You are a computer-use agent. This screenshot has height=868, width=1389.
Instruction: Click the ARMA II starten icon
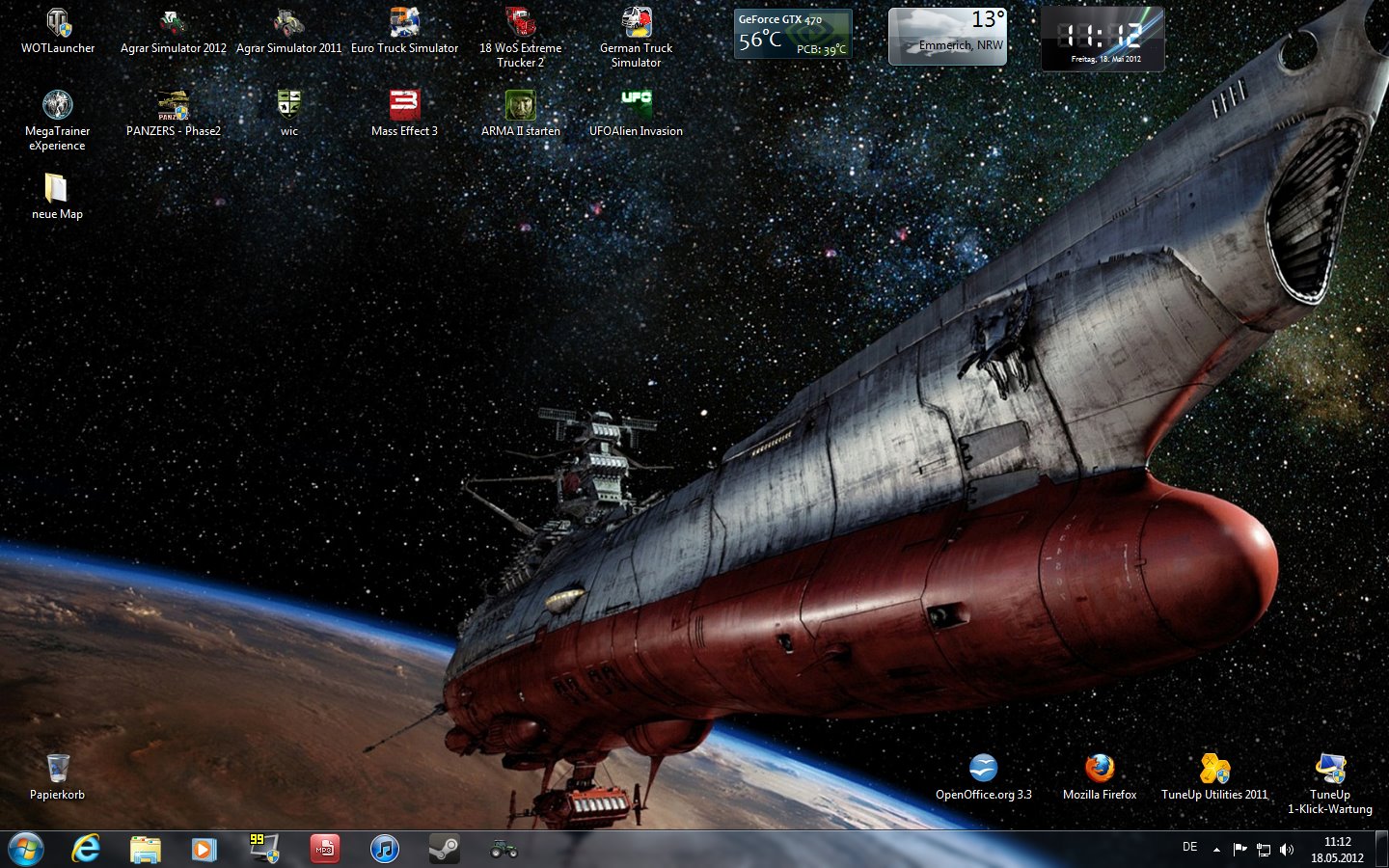520,105
